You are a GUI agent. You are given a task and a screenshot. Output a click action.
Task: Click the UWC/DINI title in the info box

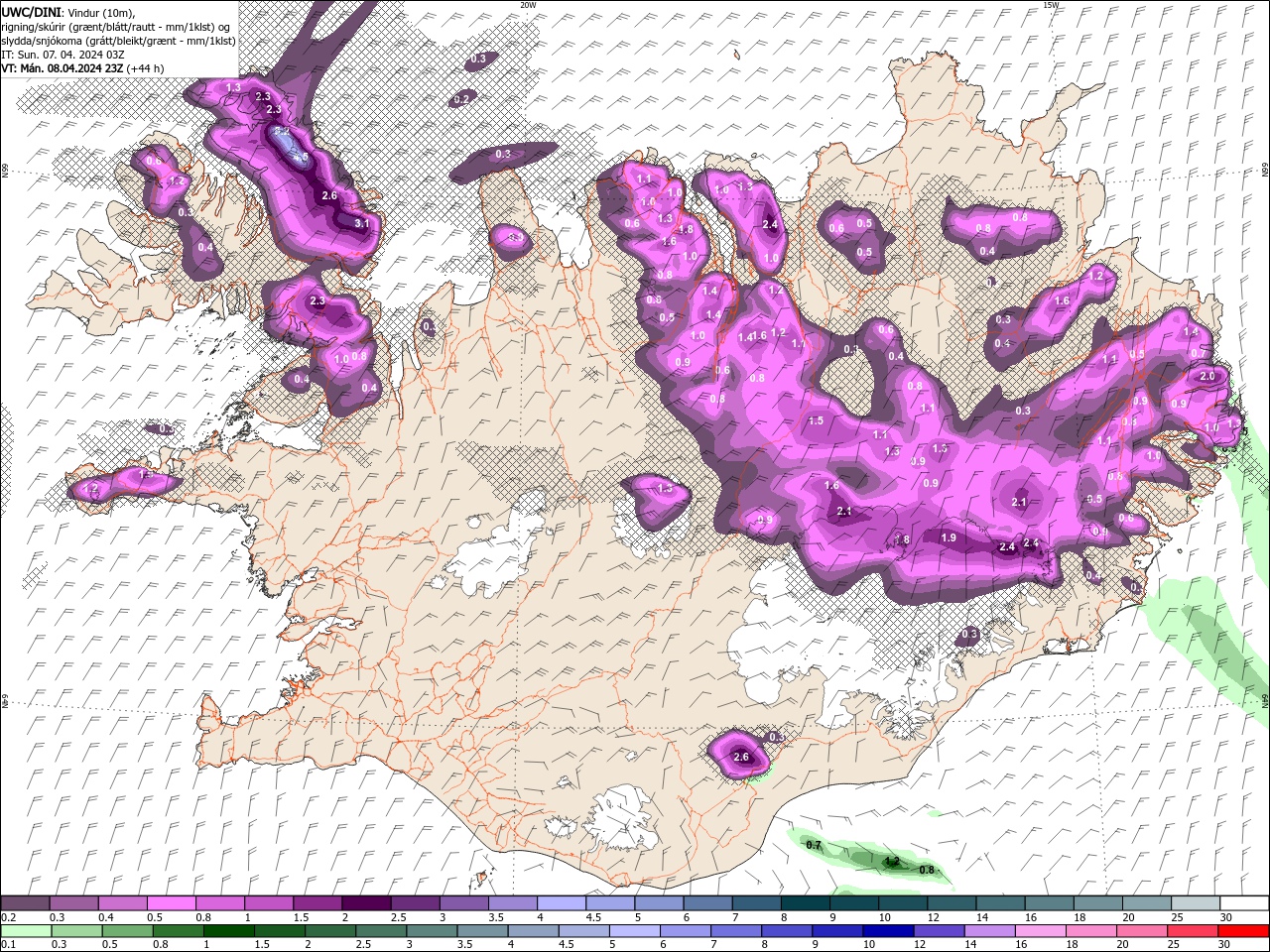(x=30, y=11)
